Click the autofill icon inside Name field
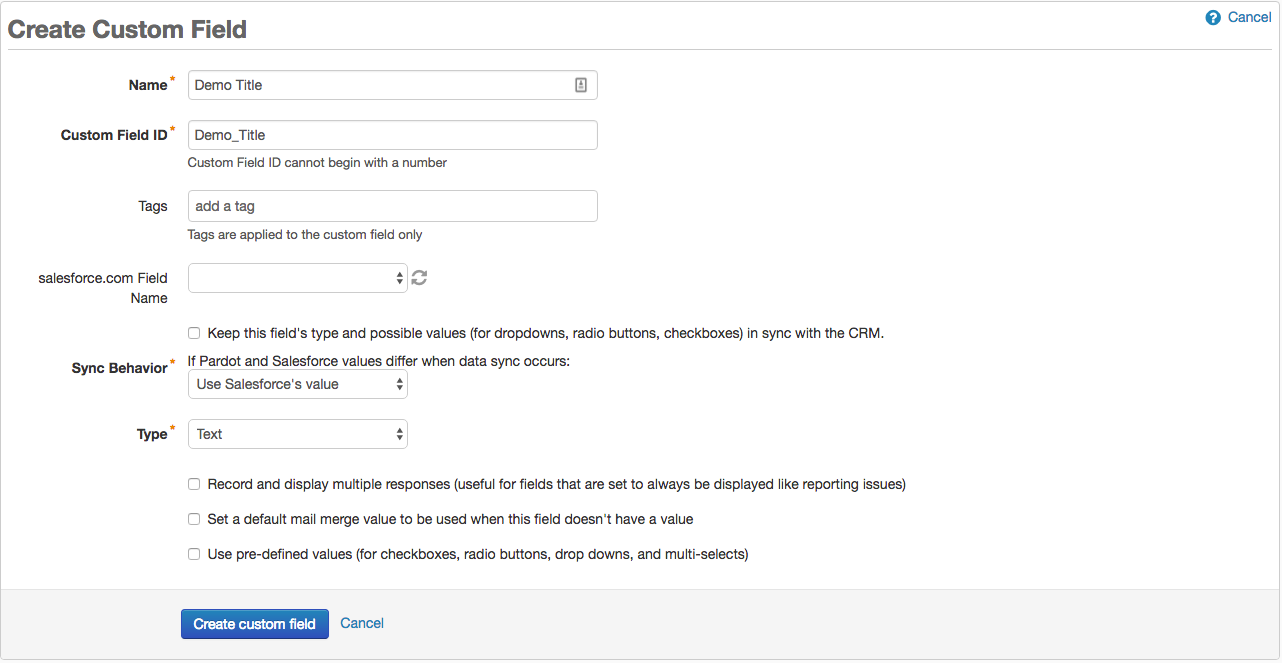 tap(581, 85)
